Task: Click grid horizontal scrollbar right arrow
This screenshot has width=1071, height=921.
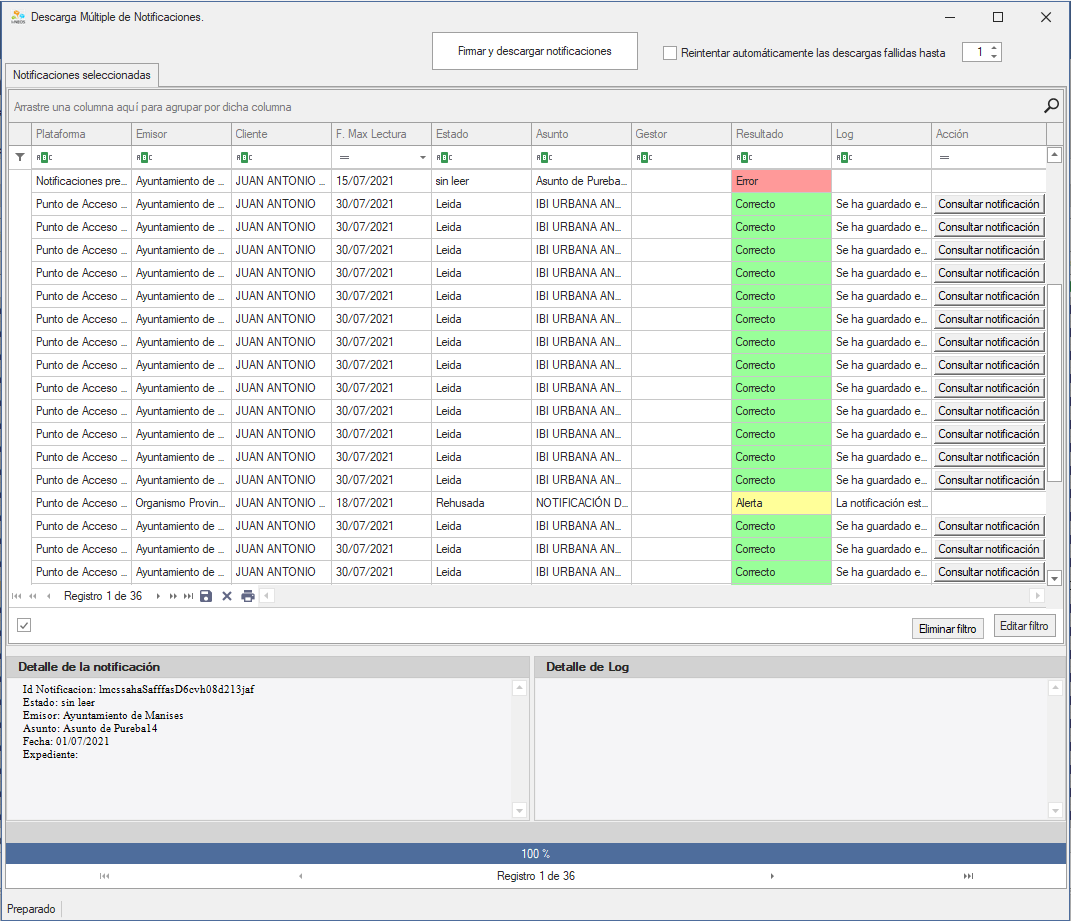Action: coord(1038,596)
